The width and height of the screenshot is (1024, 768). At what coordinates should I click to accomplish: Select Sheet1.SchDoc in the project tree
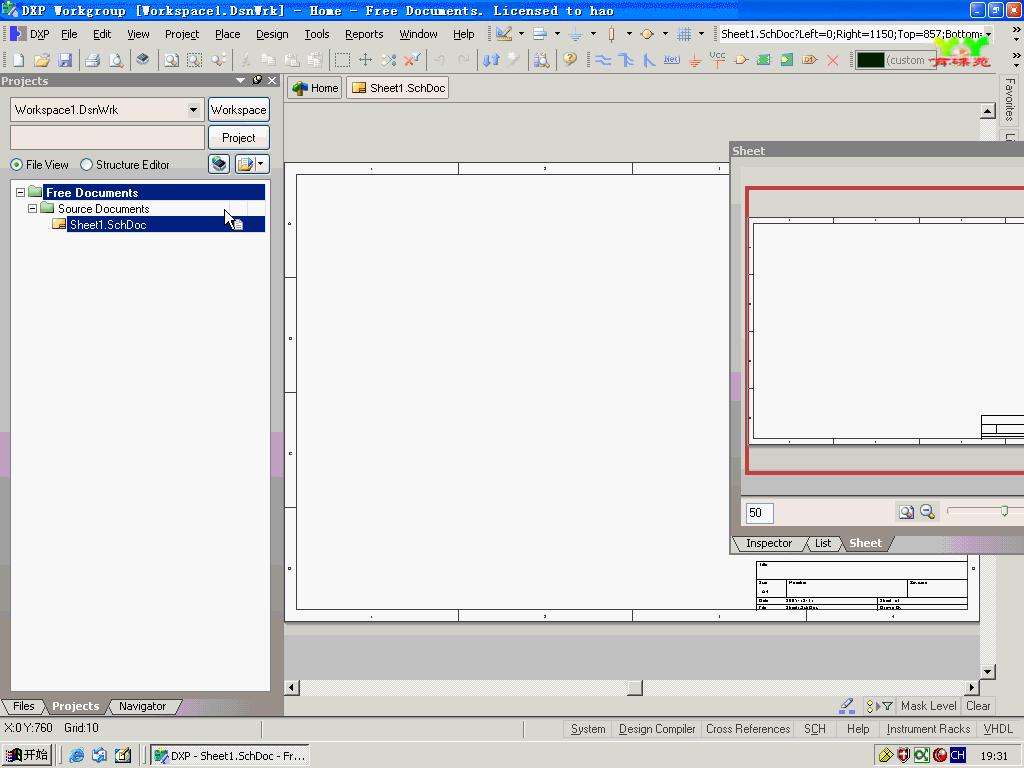pos(108,225)
